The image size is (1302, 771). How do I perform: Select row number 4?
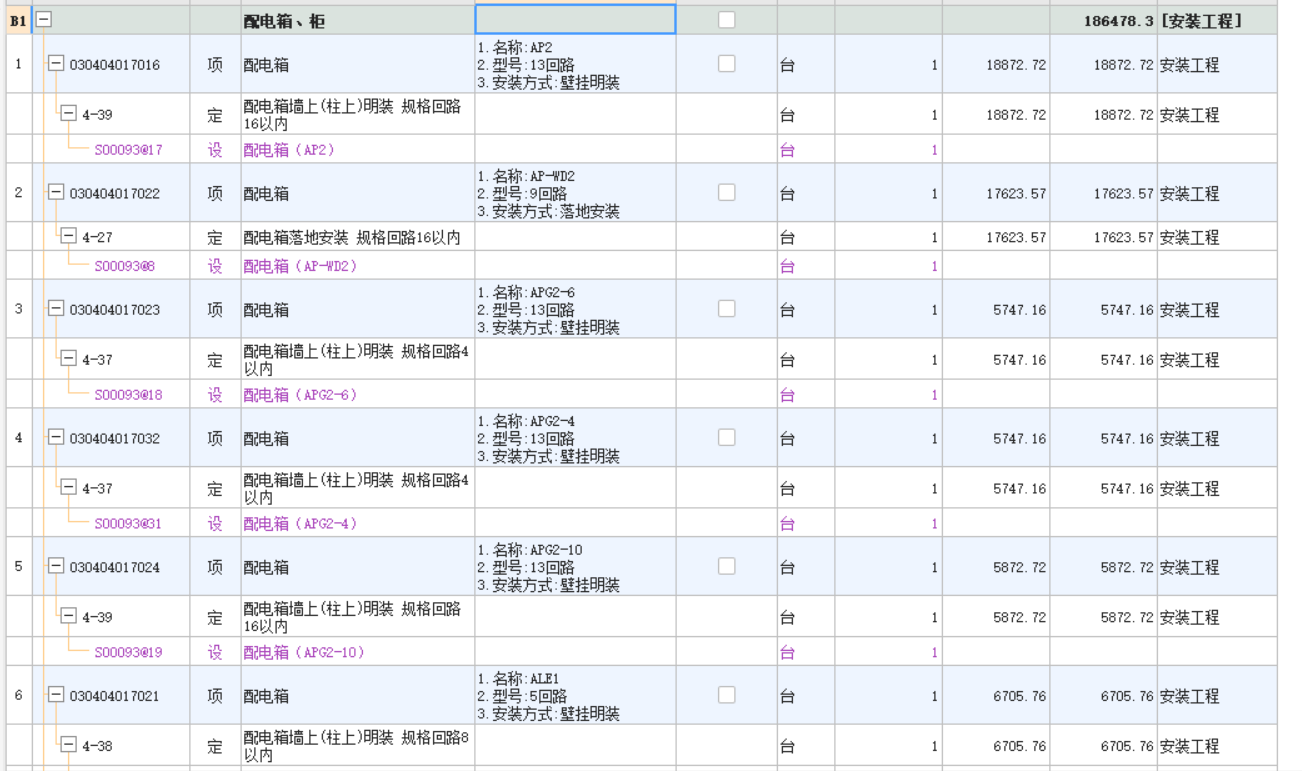pyautogui.click(x=18, y=438)
